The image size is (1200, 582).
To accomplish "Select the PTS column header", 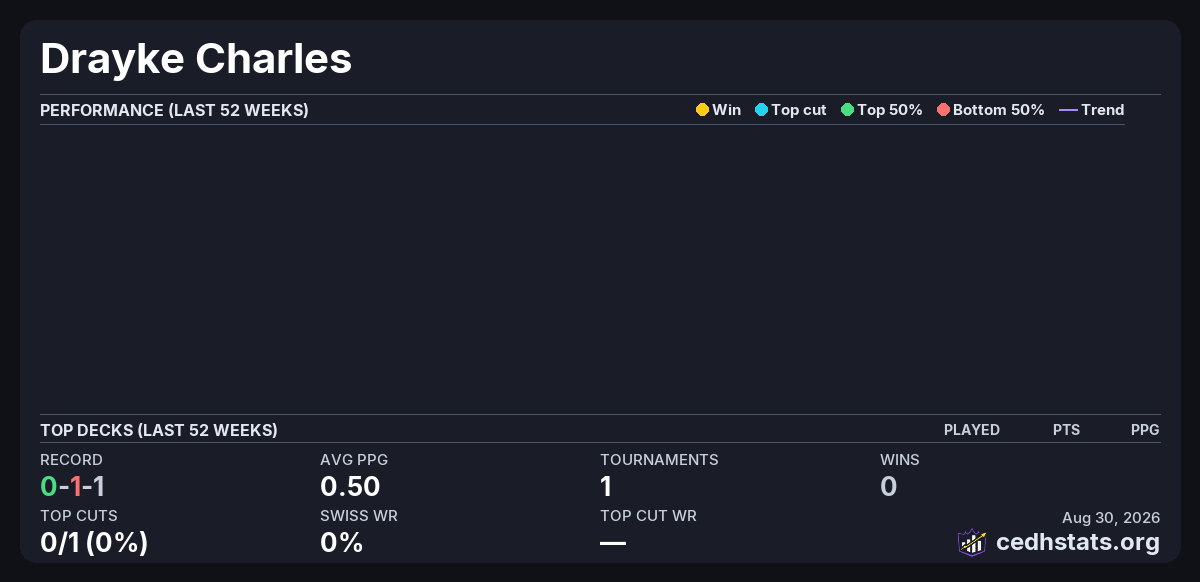I will pos(1066,430).
